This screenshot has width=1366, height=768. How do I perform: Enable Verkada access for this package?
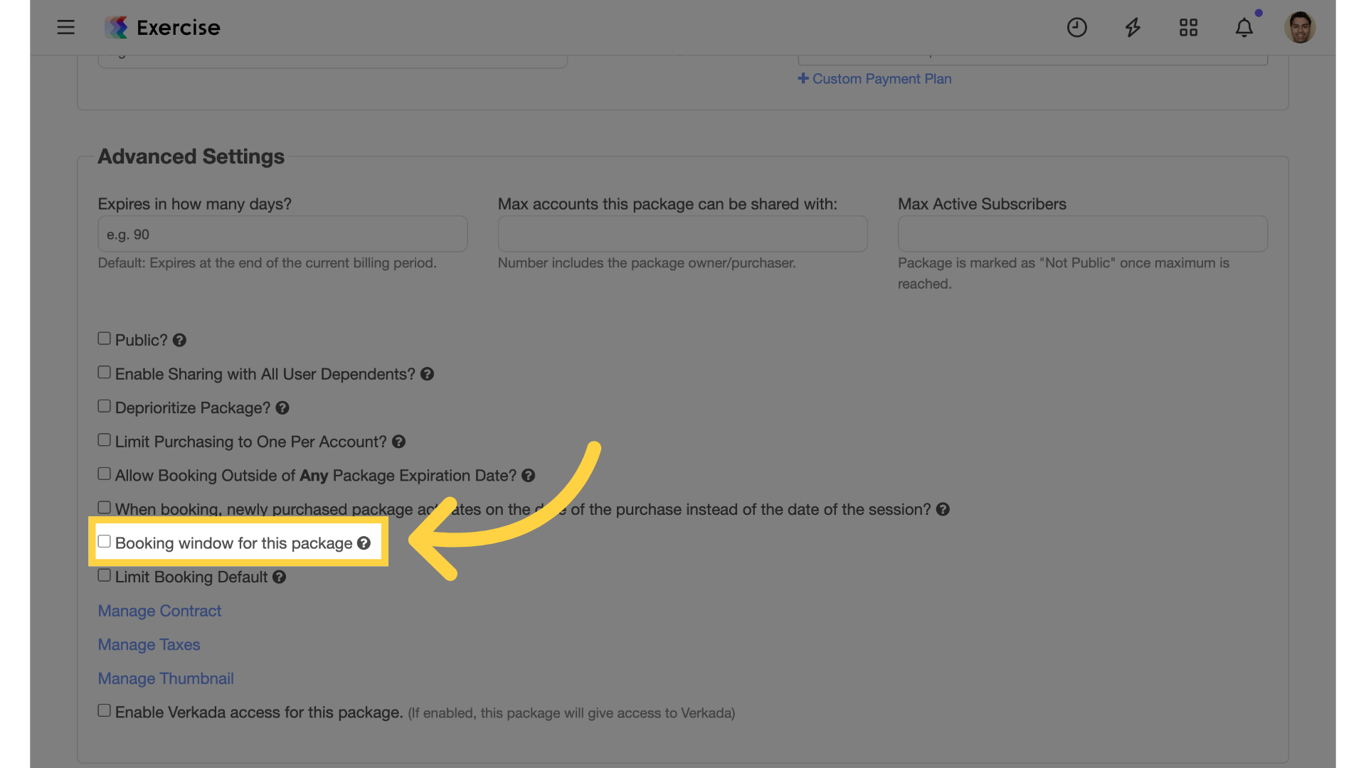(x=104, y=710)
